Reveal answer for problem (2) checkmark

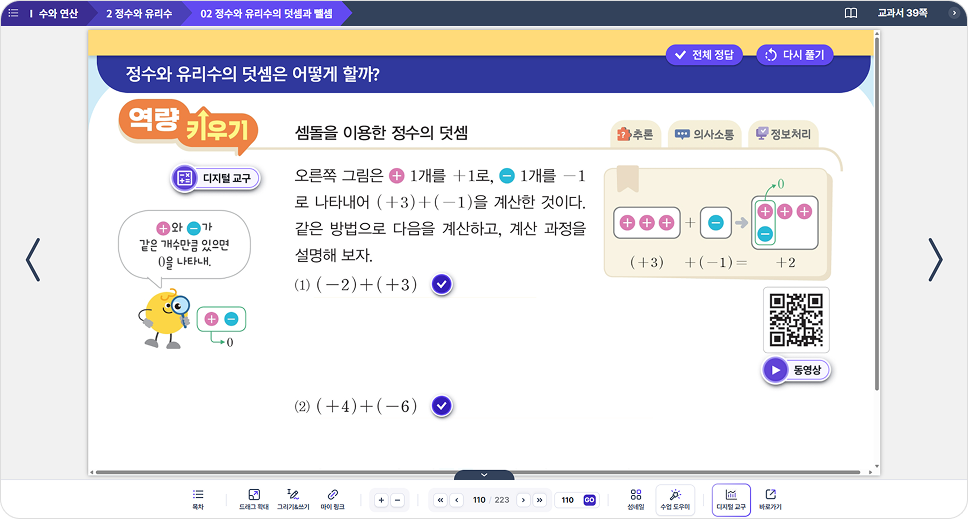coord(442,406)
